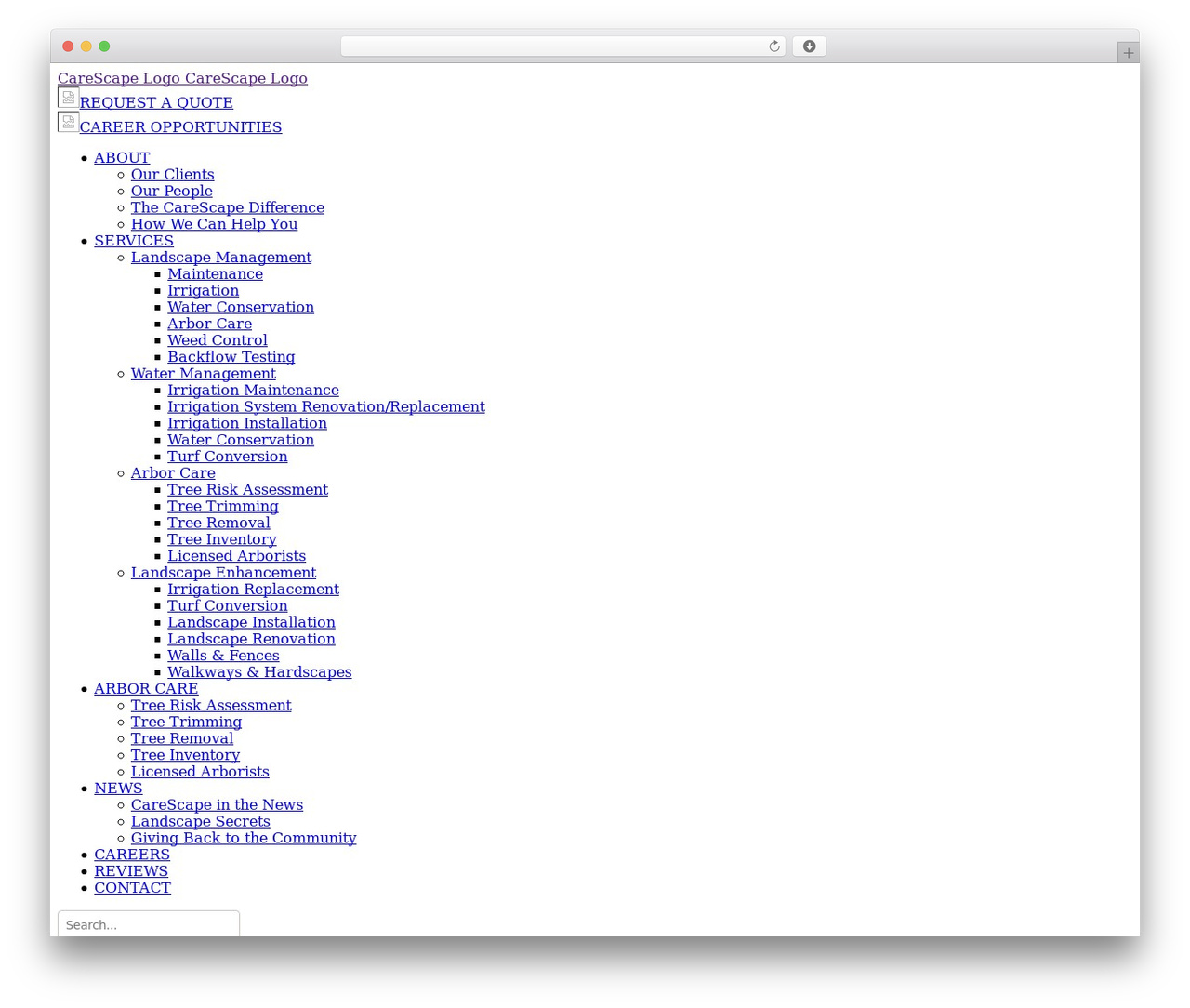
Task: Click the download arrow icon in toolbar
Action: [809, 46]
